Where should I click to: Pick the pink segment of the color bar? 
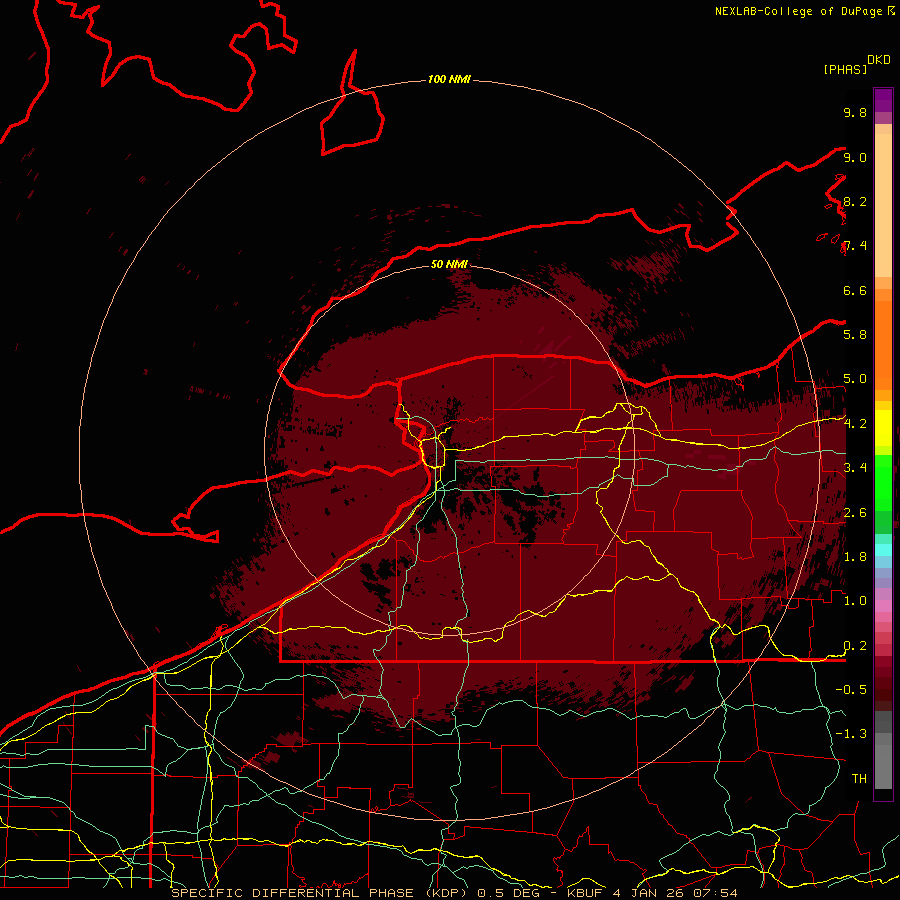(x=883, y=606)
